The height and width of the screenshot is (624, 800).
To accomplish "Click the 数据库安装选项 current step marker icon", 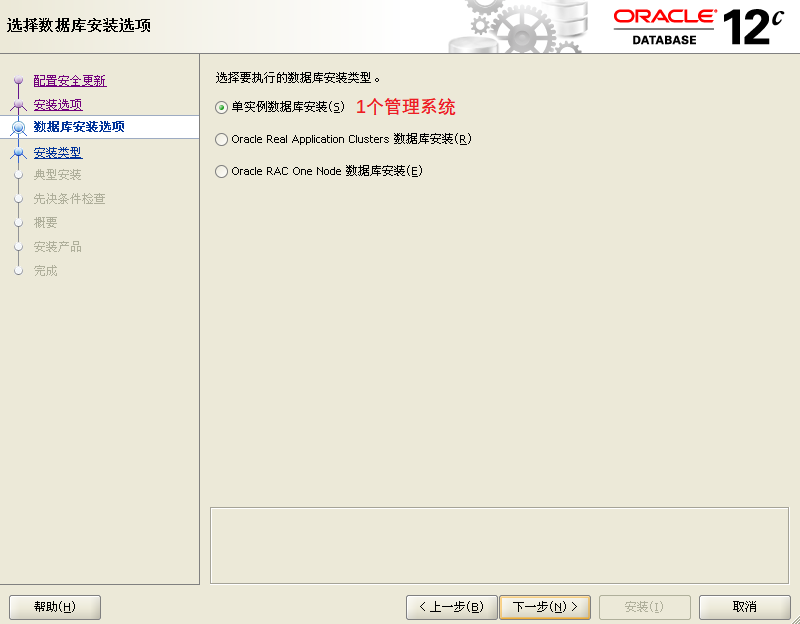I will [18, 127].
